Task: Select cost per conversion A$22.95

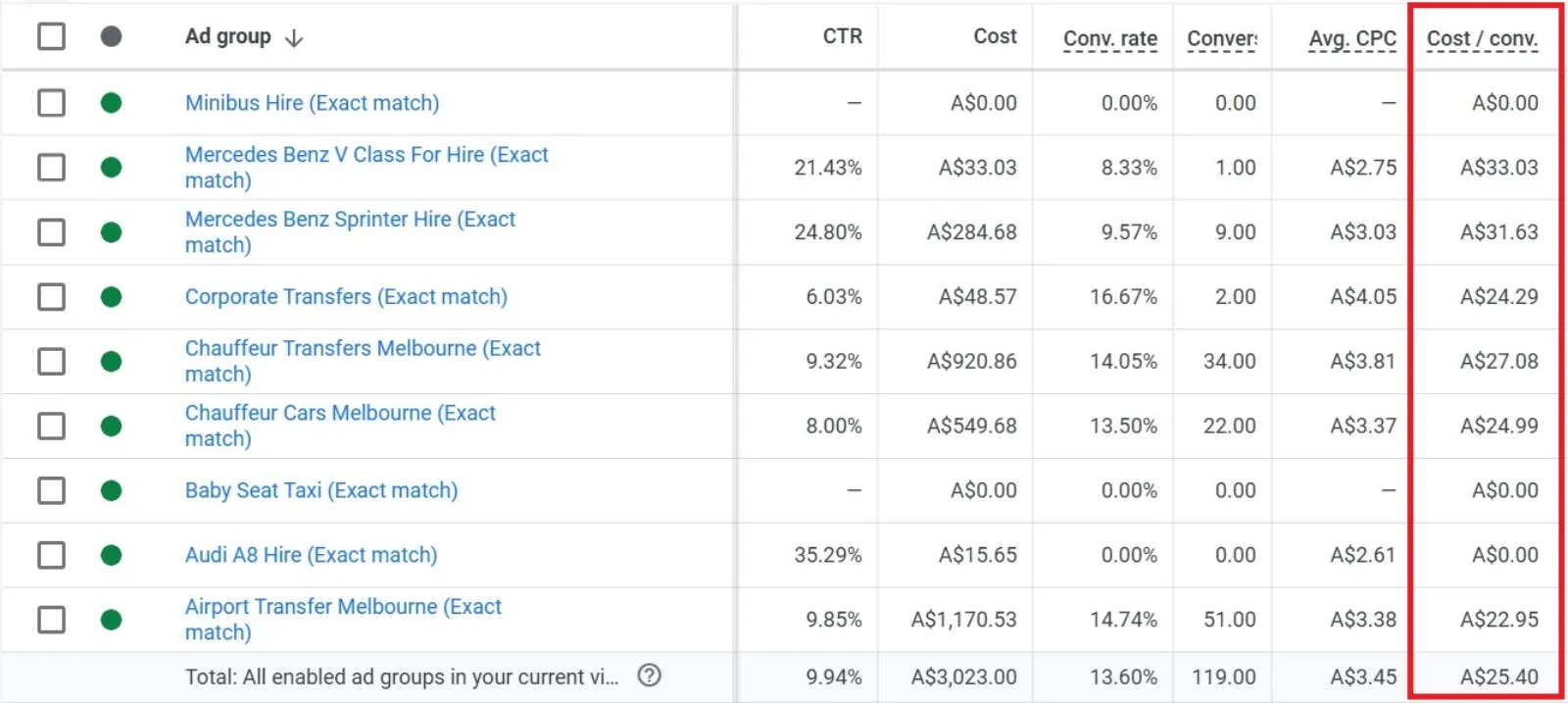Action: (1499, 620)
